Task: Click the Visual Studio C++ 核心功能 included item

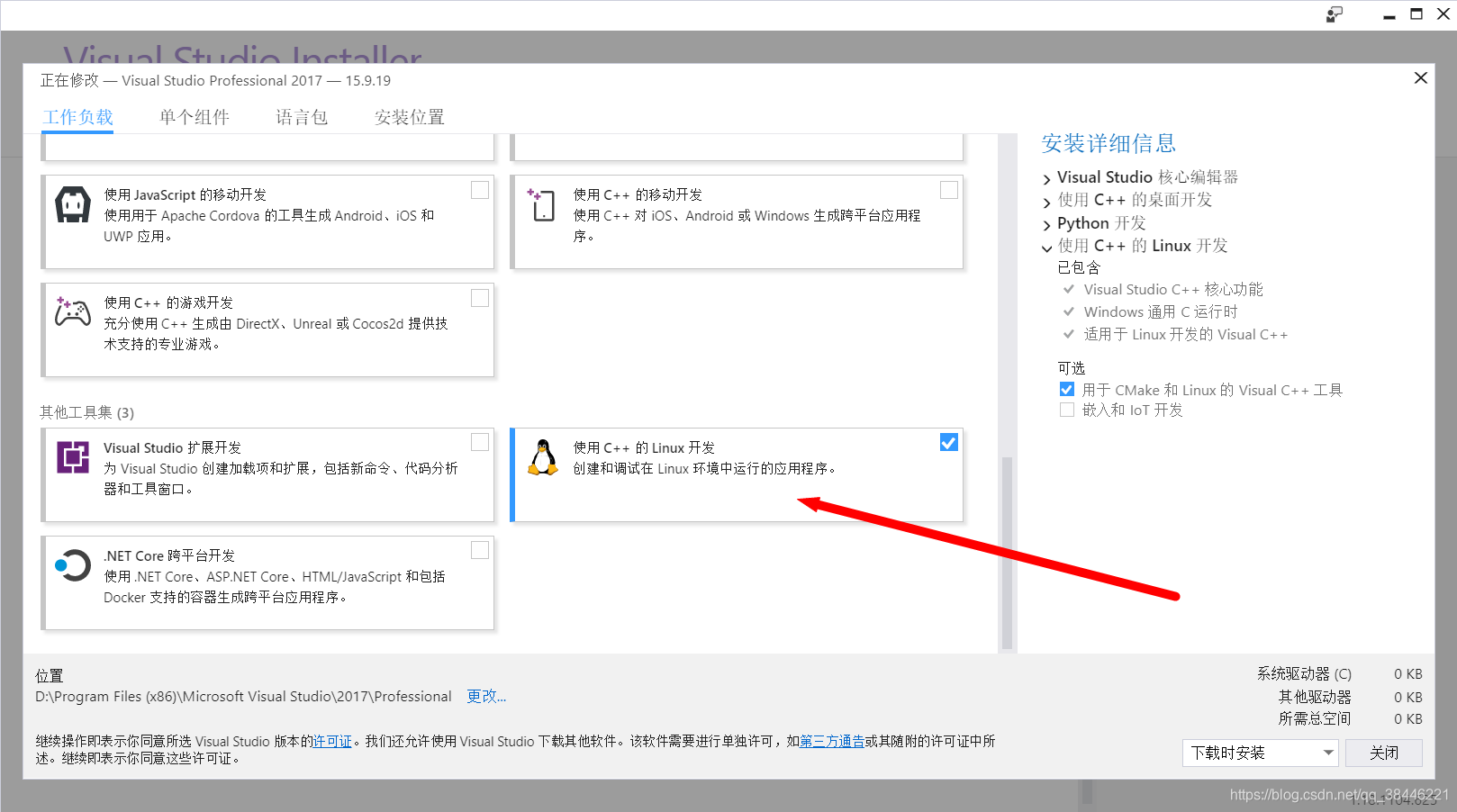Action: click(x=1173, y=289)
